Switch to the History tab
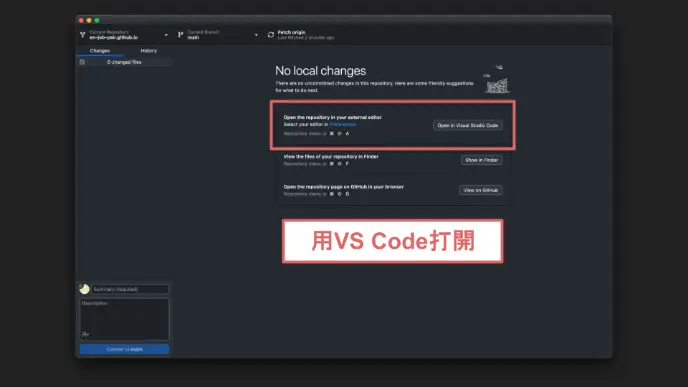The width and height of the screenshot is (688, 387). point(148,51)
